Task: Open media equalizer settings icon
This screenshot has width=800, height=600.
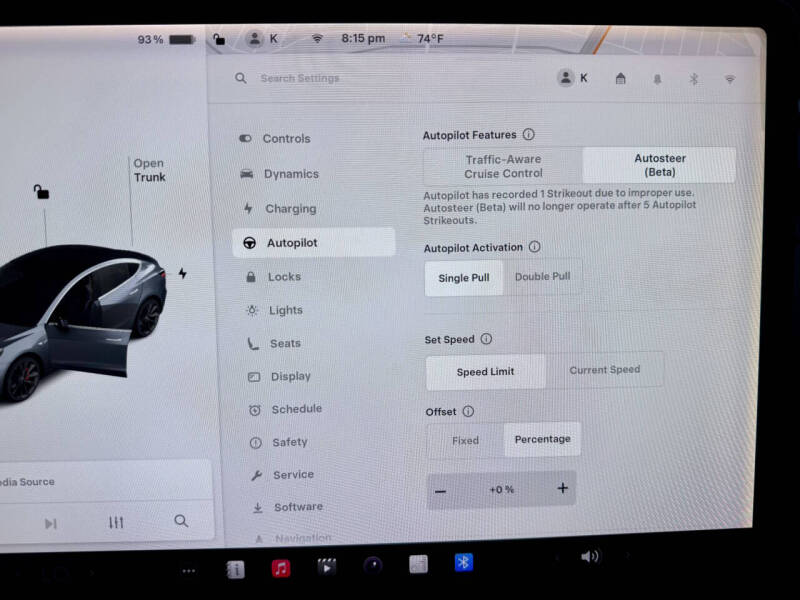Action: coord(116,522)
